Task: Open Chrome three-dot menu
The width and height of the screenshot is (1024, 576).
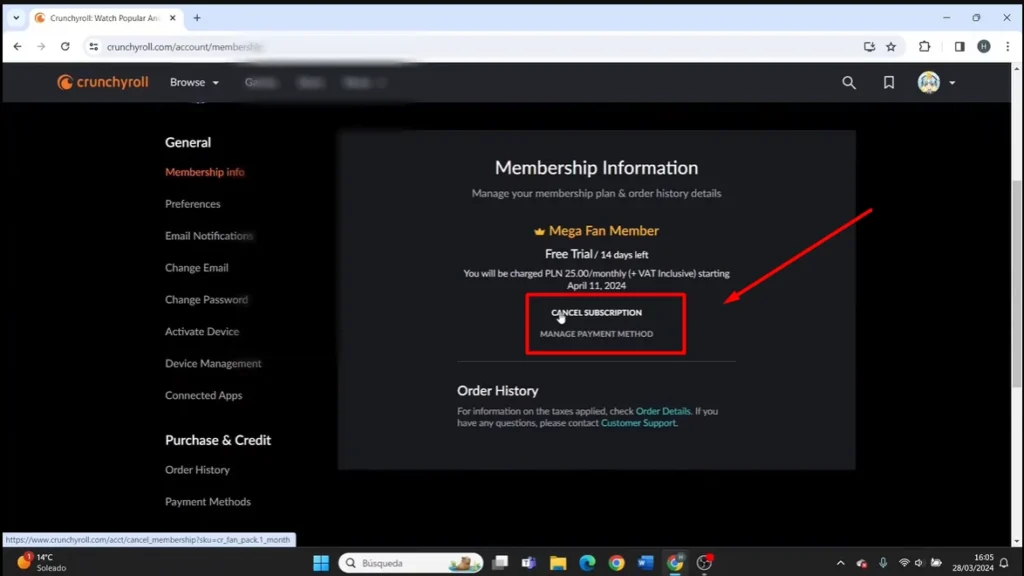Action: [1008, 46]
